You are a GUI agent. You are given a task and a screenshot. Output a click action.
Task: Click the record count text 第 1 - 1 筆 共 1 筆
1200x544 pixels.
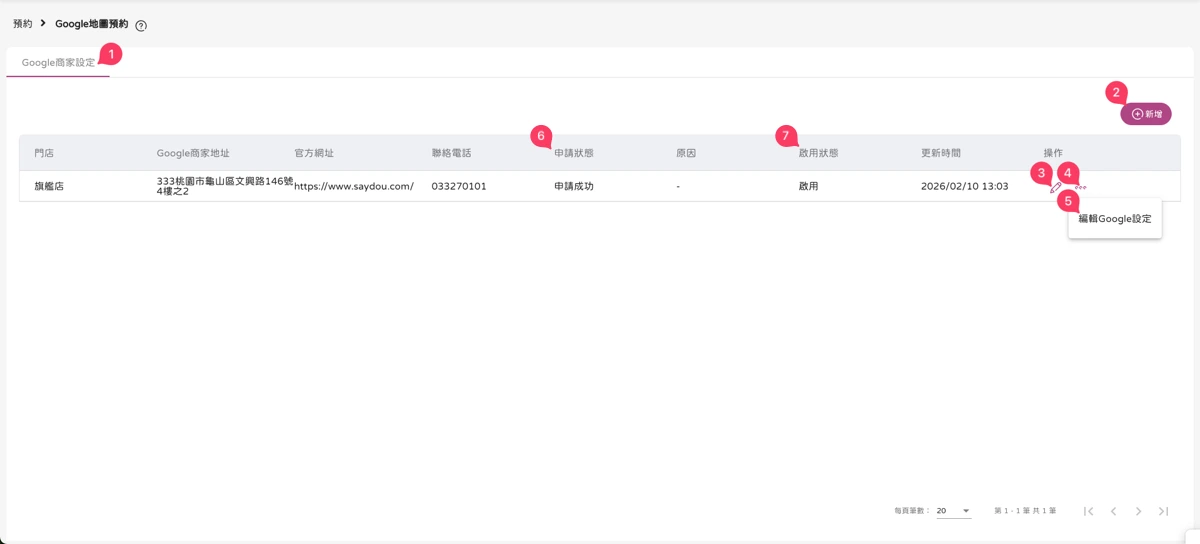pyautogui.click(x=1025, y=511)
